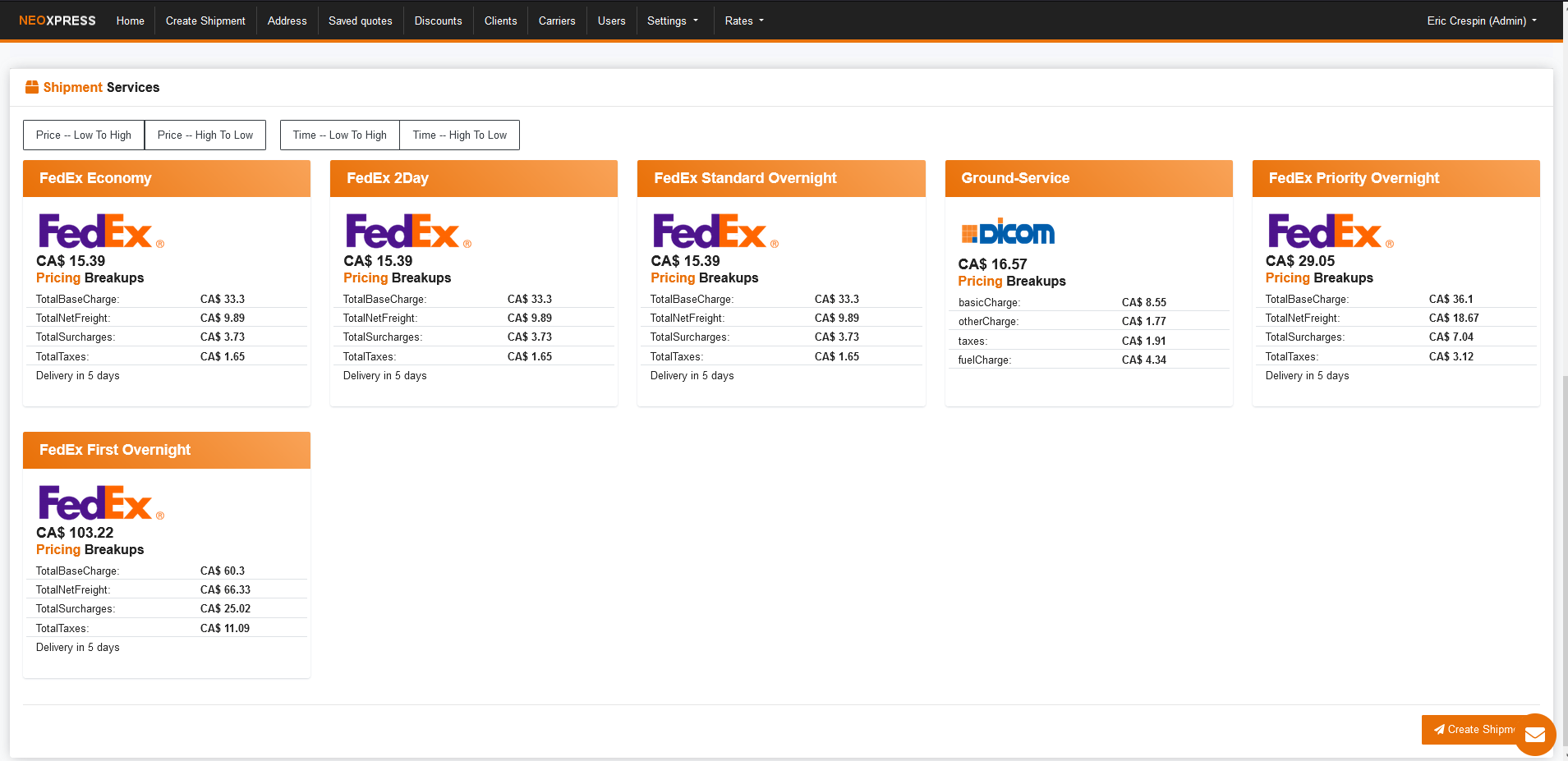Click TotalBaseCharge CA$ 60.3 value
Screen dimensions: 1568x761
223,571
